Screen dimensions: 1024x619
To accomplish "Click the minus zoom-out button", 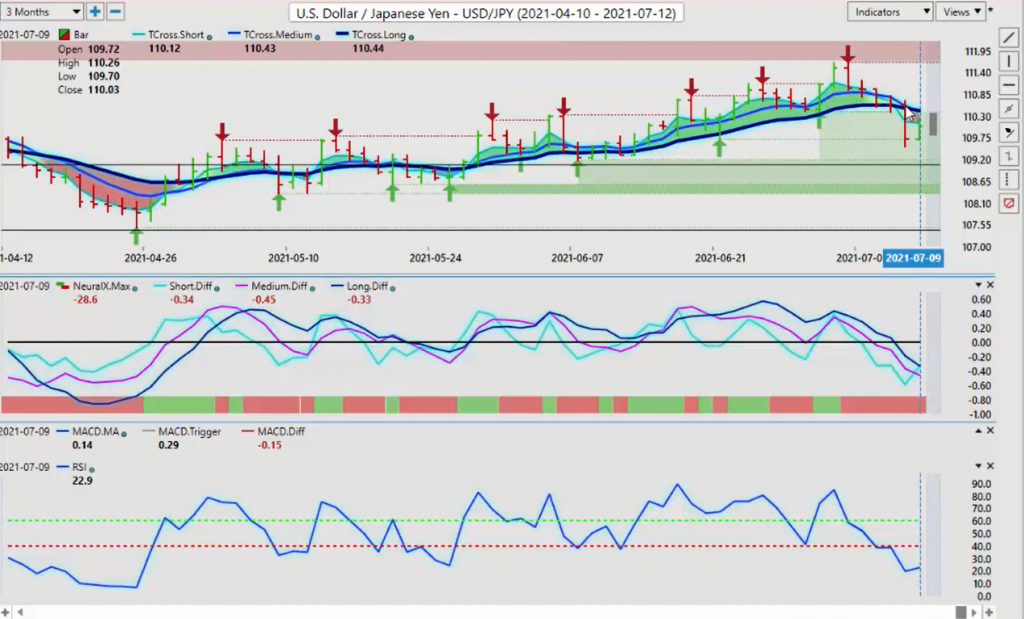I will pos(116,12).
